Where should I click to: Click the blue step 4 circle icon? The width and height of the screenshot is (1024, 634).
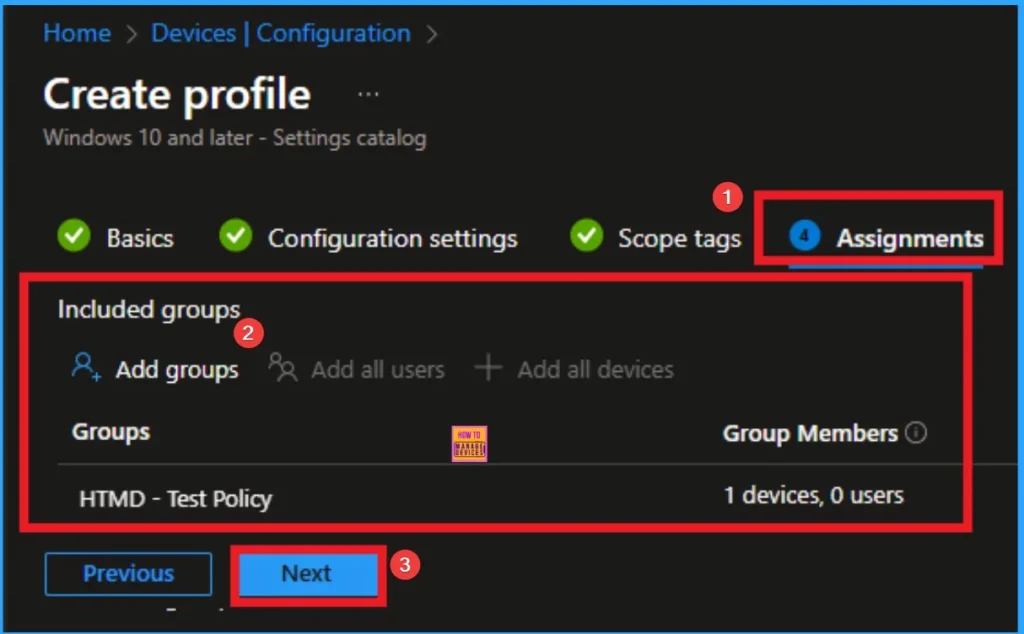pyautogui.click(x=804, y=237)
